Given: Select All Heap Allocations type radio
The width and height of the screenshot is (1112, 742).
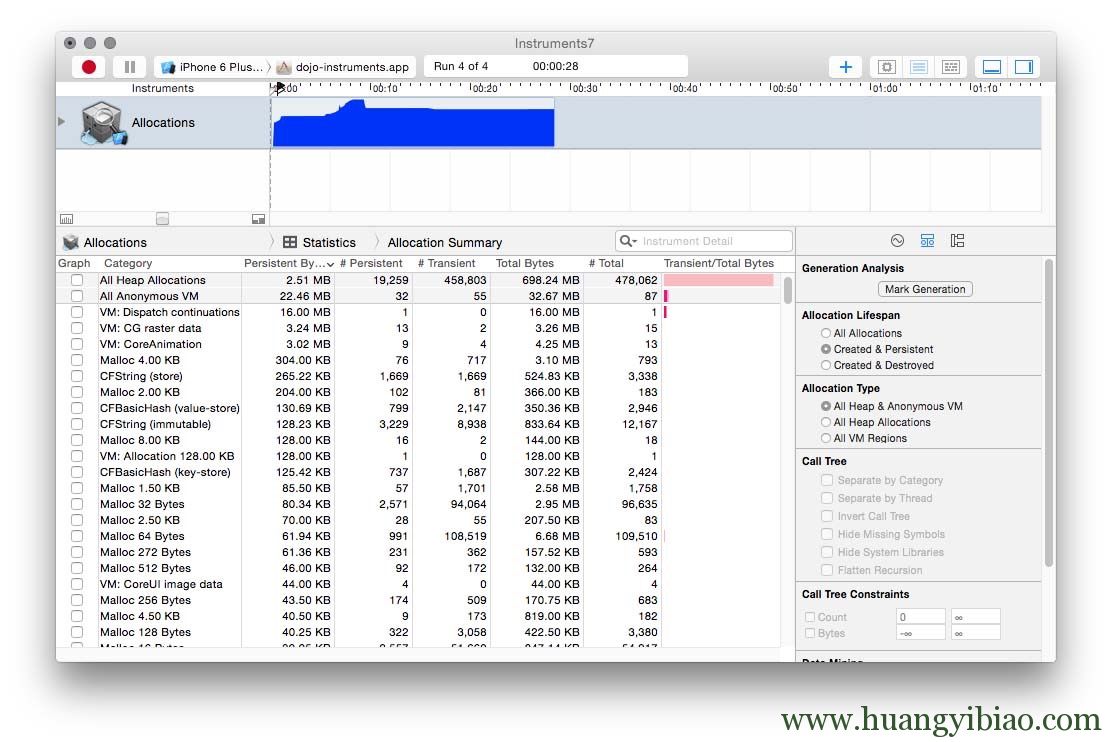Looking at the screenshot, I should coord(825,422).
